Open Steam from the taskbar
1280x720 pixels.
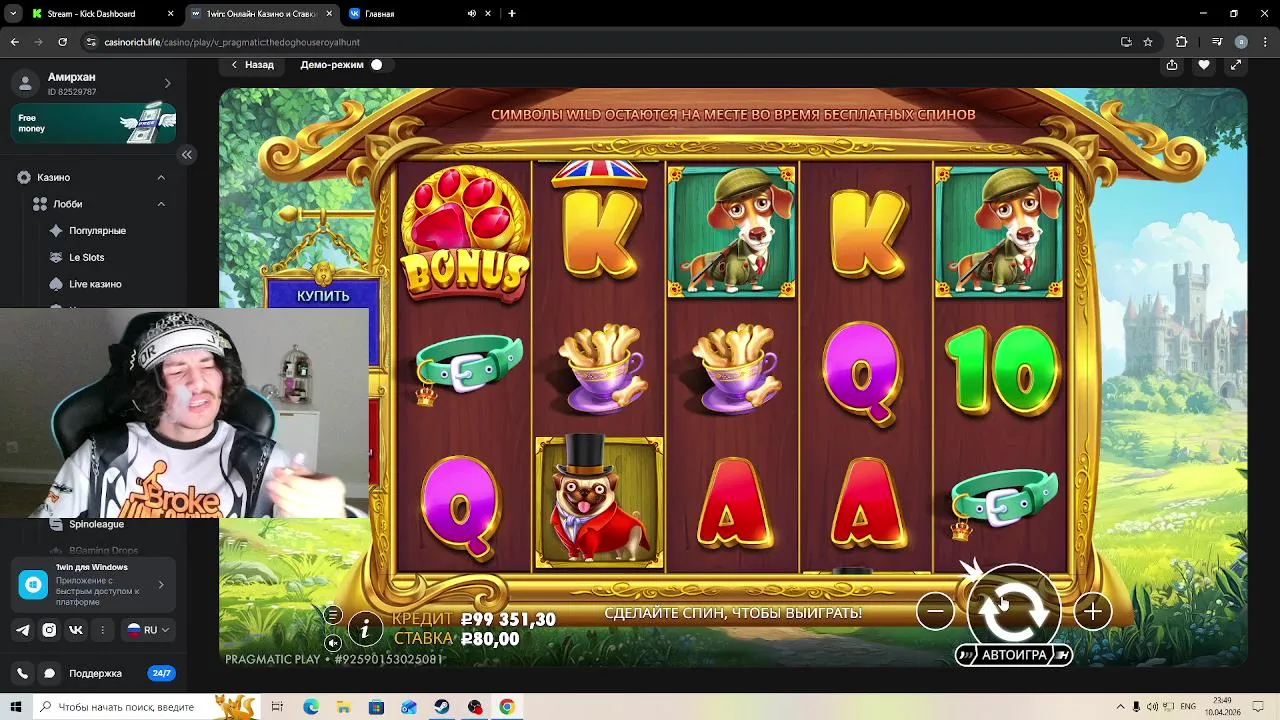point(441,707)
